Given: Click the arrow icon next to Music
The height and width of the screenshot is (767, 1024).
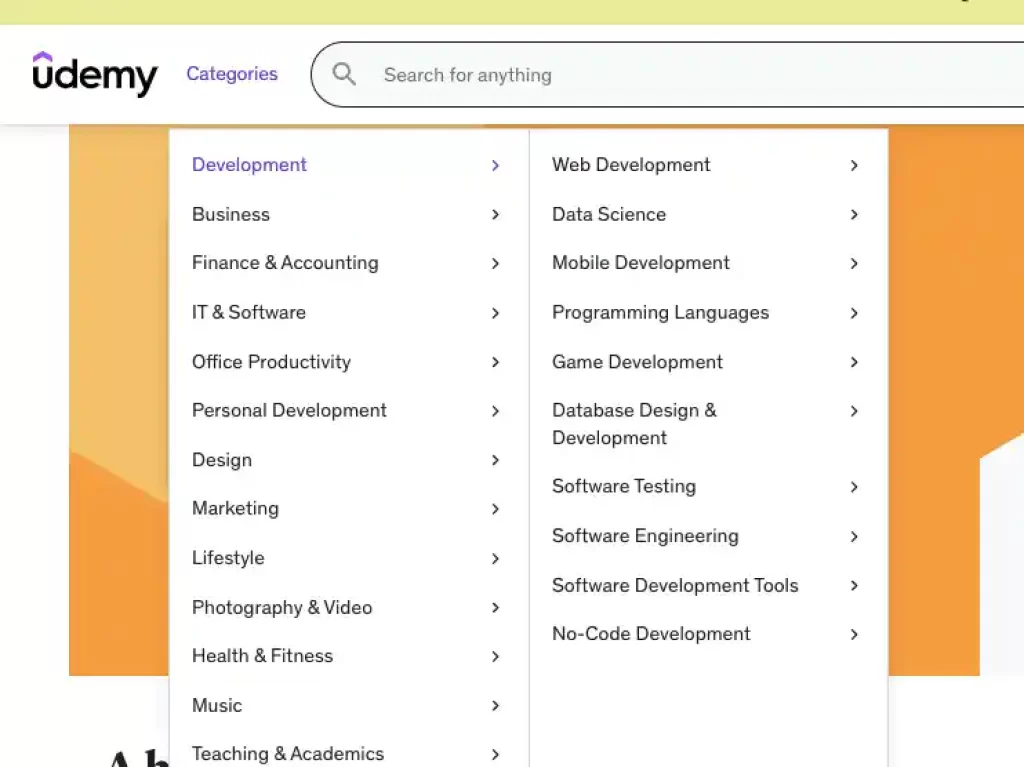Looking at the screenshot, I should [x=495, y=706].
